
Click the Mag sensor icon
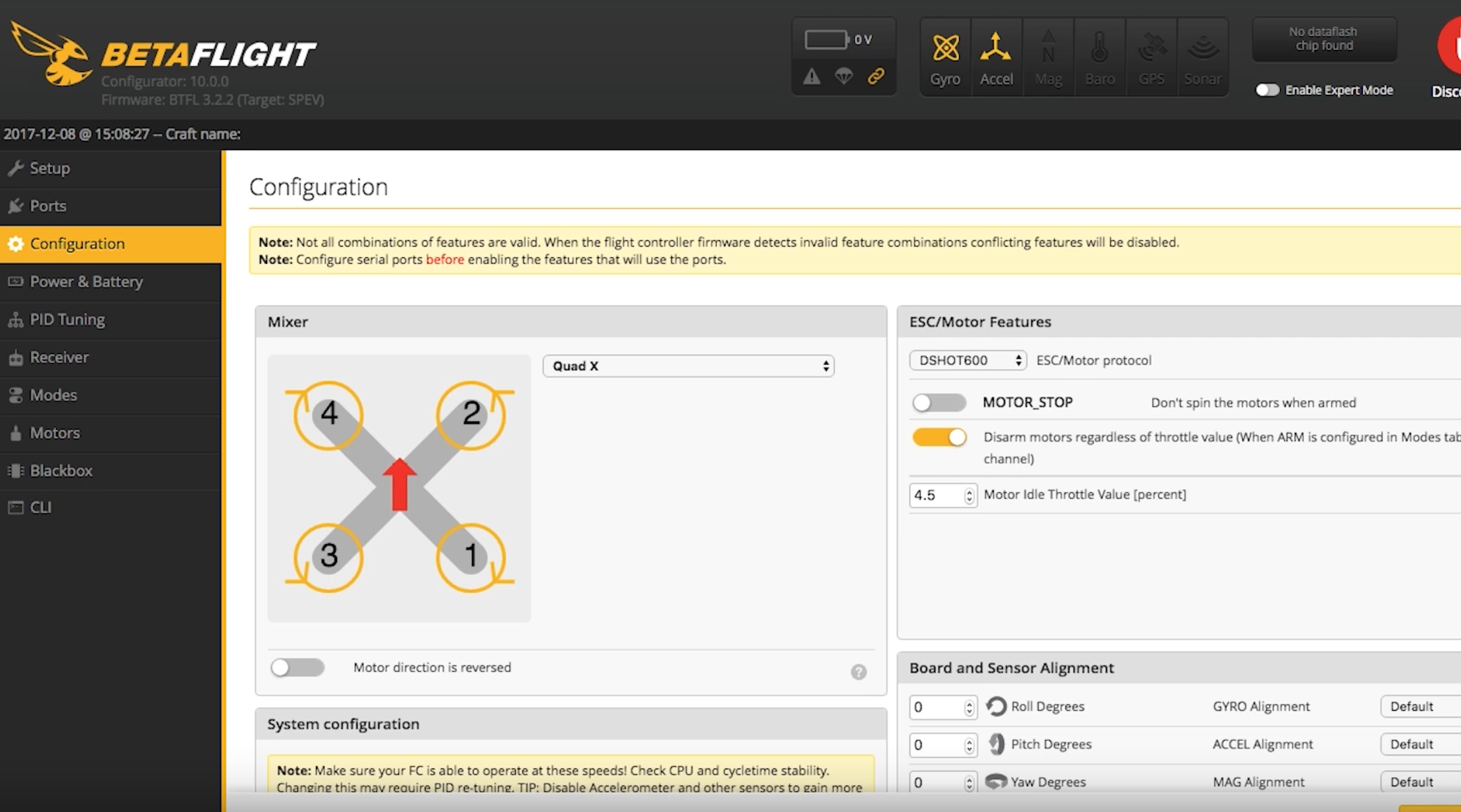(1048, 58)
